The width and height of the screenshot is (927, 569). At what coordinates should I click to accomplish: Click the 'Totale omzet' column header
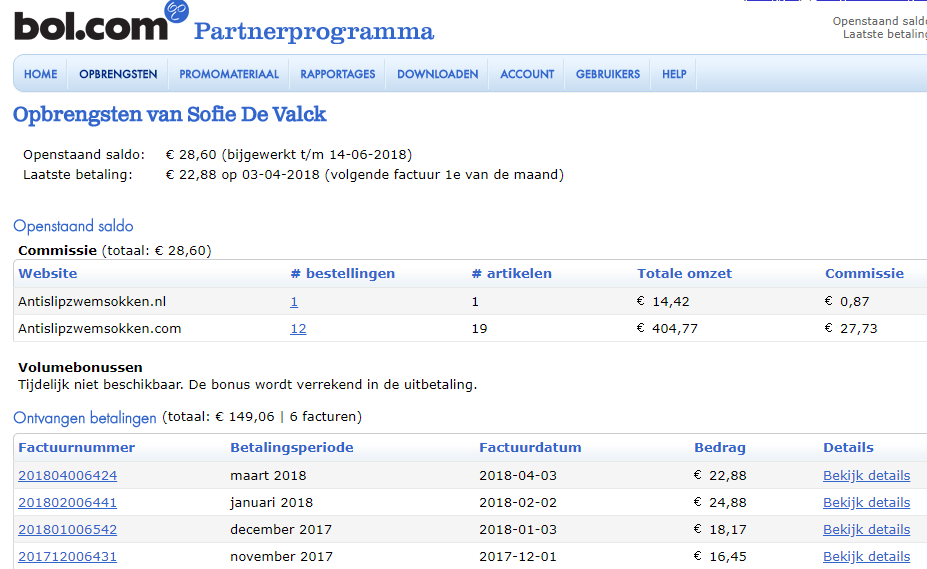click(684, 274)
